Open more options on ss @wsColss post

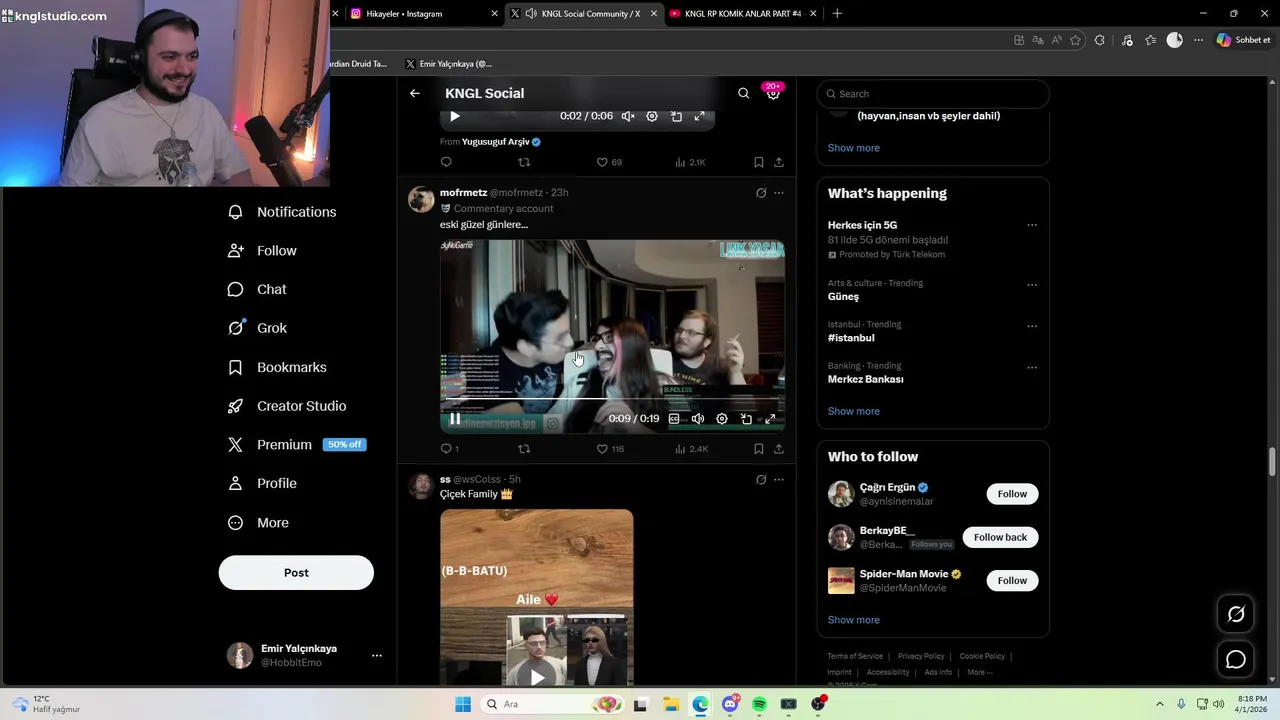(779, 480)
